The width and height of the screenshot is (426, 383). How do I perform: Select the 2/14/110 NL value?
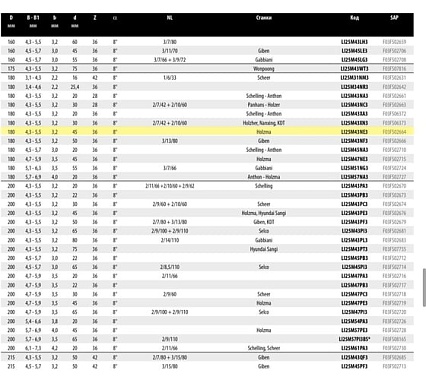pyautogui.click(x=170, y=240)
